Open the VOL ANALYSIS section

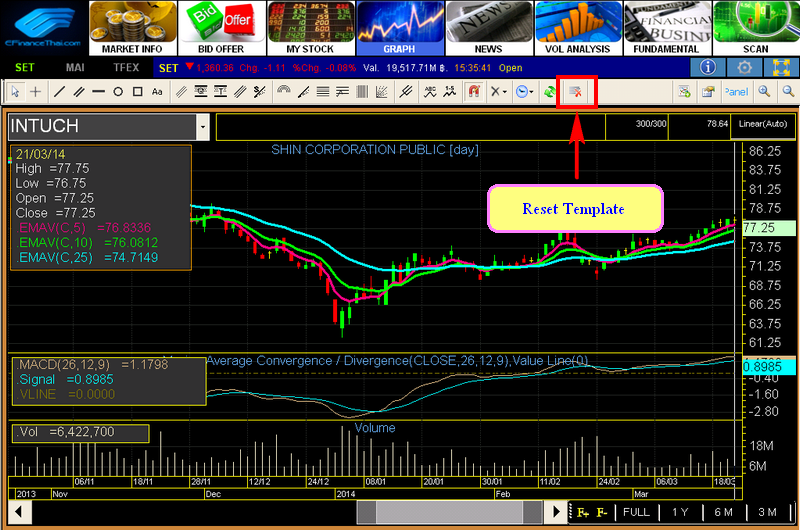click(x=578, y=28)
